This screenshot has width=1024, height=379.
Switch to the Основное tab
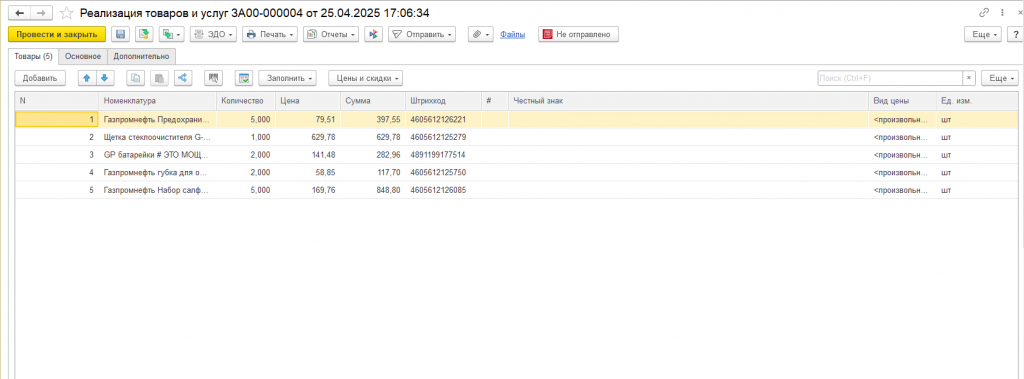point(83,56)
